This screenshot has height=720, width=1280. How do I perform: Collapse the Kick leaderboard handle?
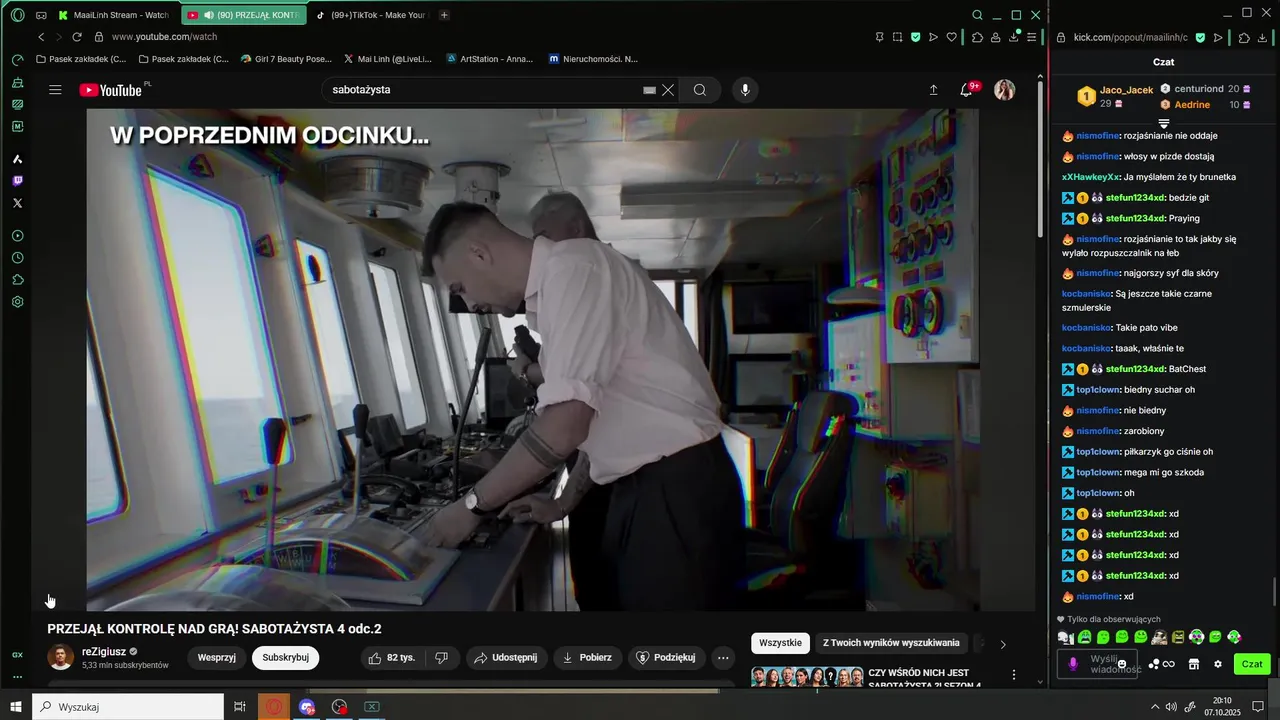[x=1164, y=123]
